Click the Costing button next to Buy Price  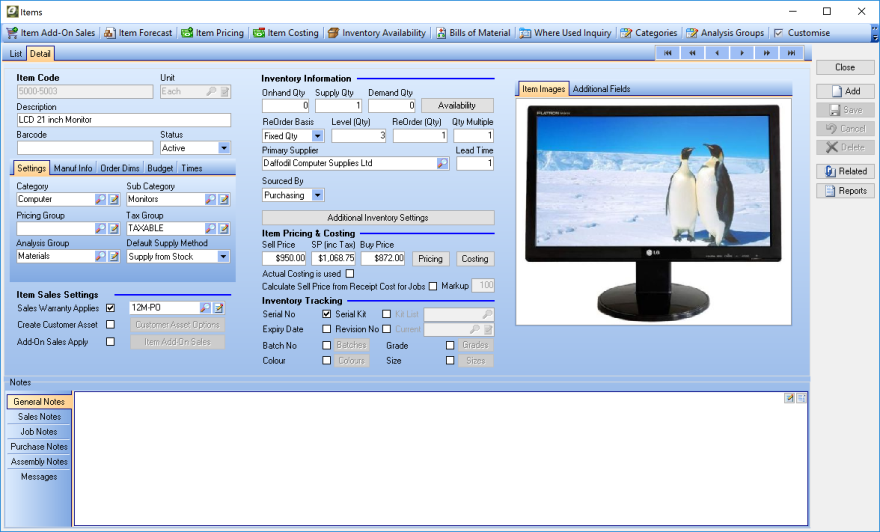475,259
